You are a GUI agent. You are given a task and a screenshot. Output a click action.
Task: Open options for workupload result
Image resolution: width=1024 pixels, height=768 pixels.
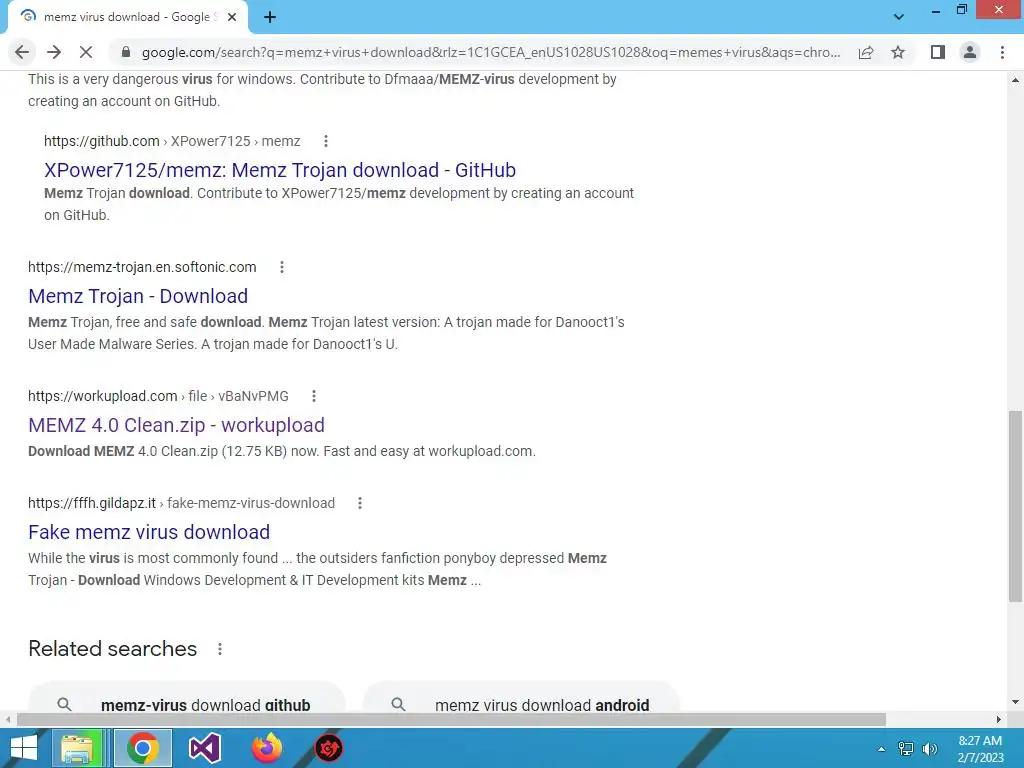coord(314,396)
